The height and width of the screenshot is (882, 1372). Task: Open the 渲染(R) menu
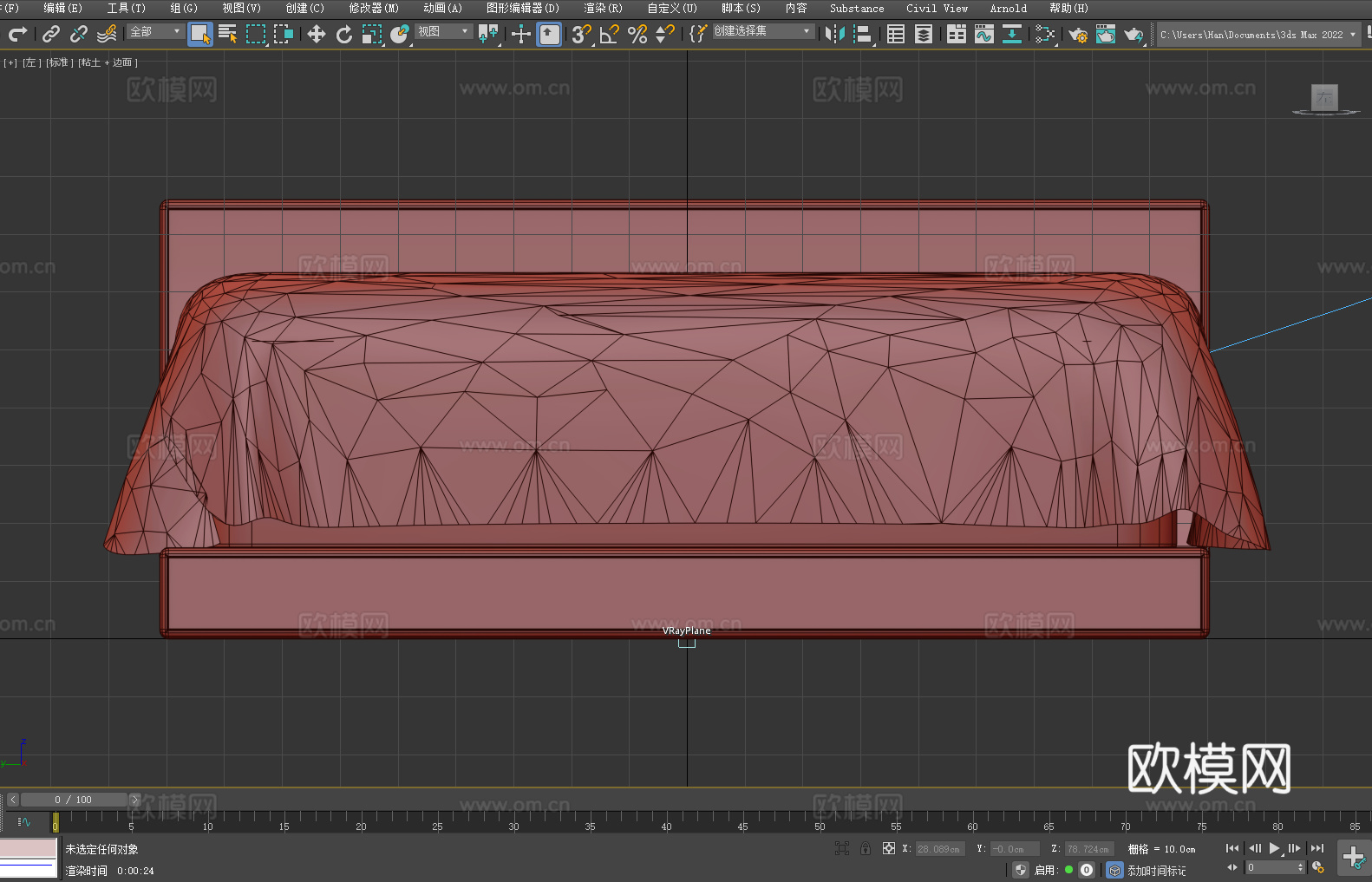pyautogui.click(x=603, y=8)
